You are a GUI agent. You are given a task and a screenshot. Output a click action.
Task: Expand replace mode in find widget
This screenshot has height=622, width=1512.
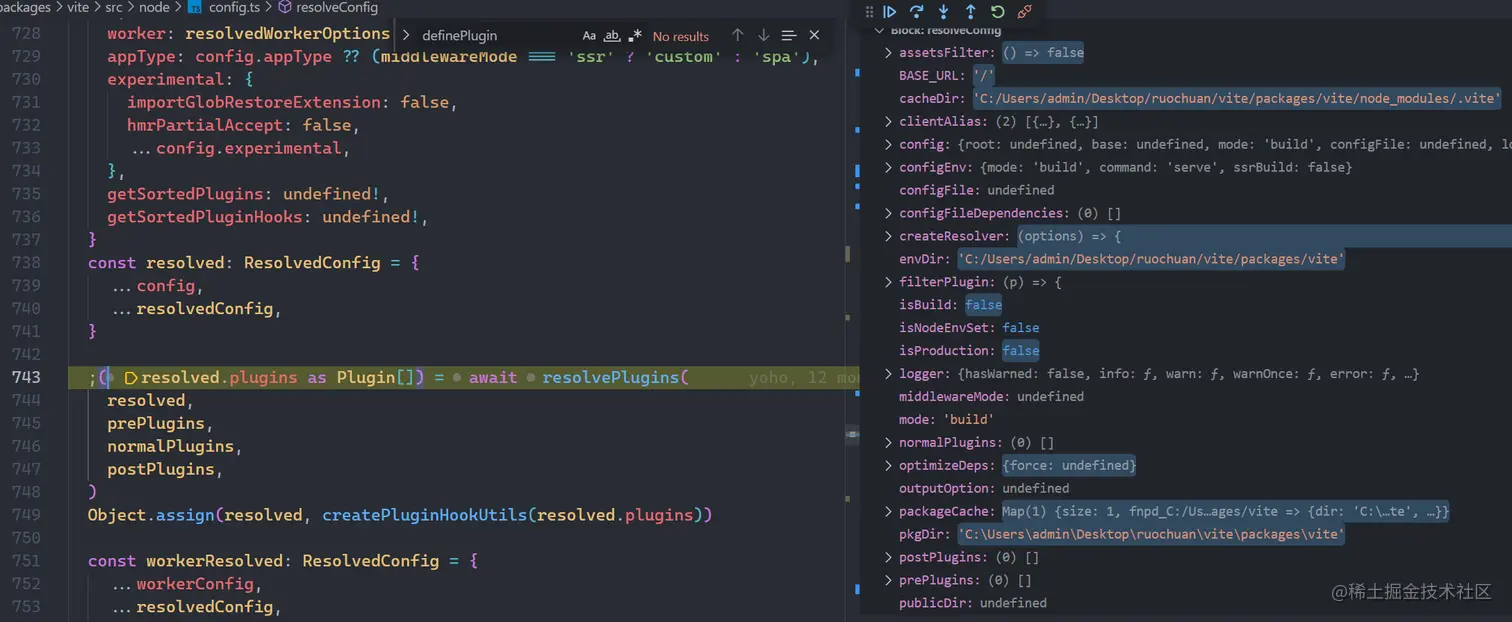(x=405, y=36)
